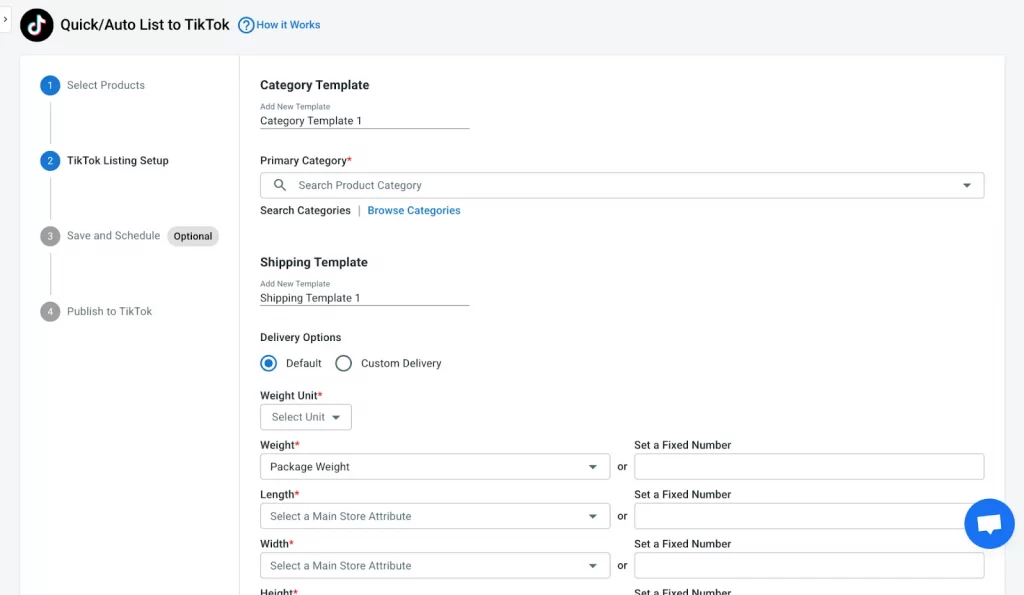This screenshot has height=595, width=1024.
Task: Click the search magnifier icon in category field
Action: [280, 185]
